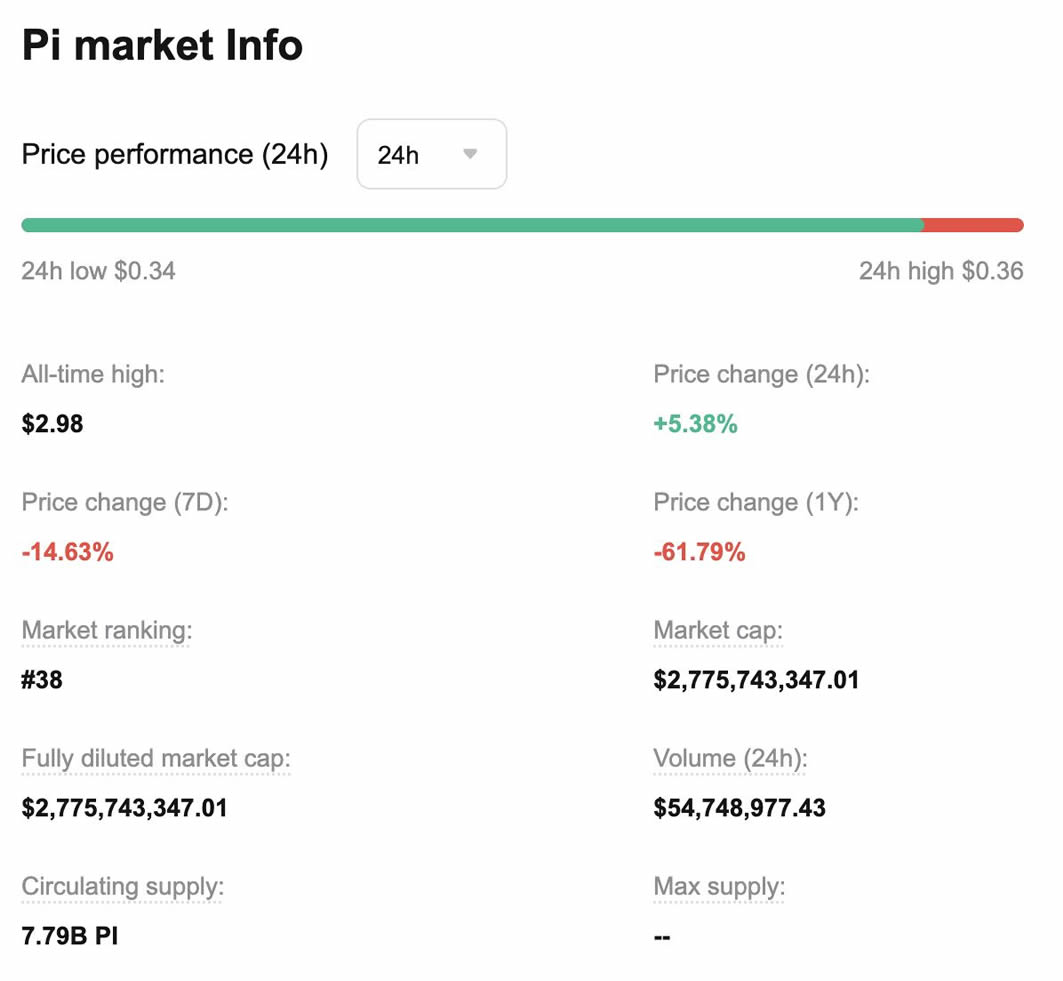Click the underlined Max supply label
This screenshot has width=1063, height=981.
click(x=719, y=887)
